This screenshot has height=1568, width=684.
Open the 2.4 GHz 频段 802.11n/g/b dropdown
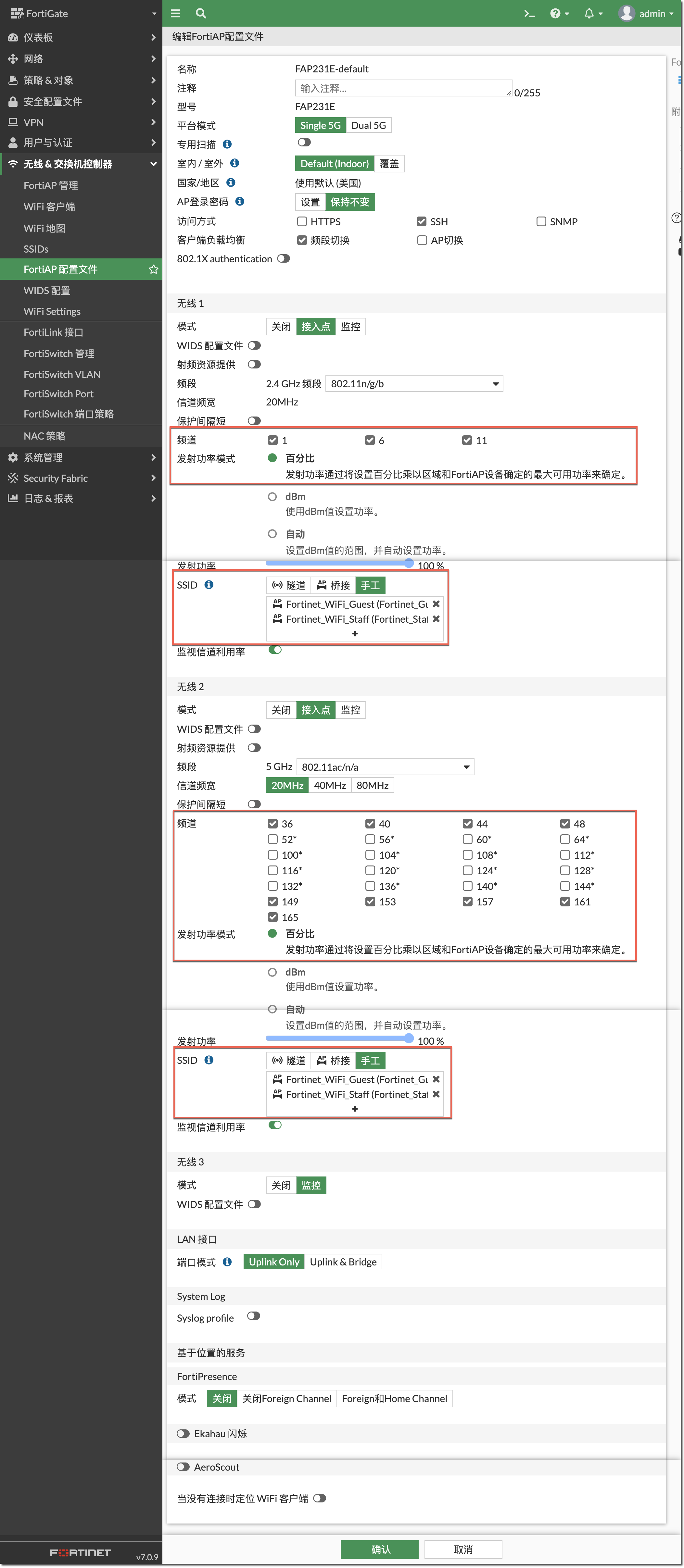coord(414,383)
